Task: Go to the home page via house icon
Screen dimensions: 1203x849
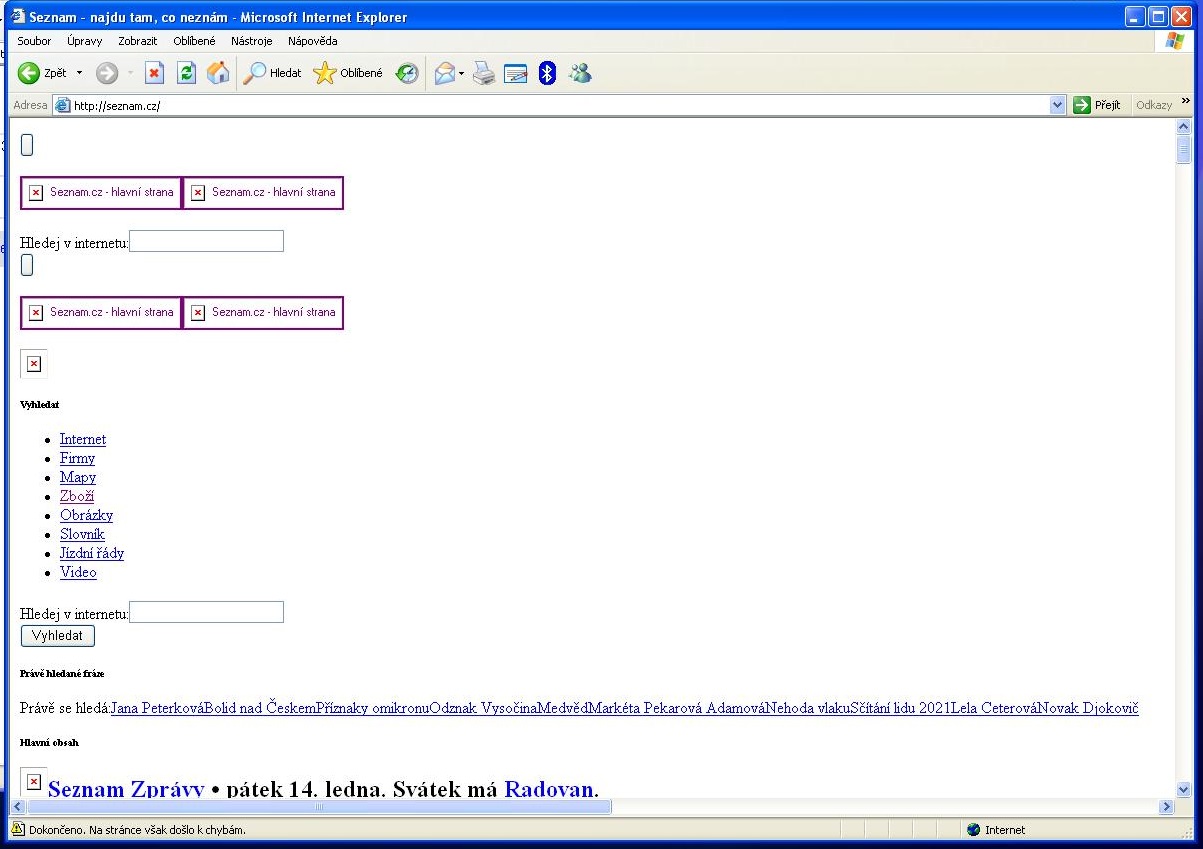Action: pyautogui.click(x=217, y=73)
